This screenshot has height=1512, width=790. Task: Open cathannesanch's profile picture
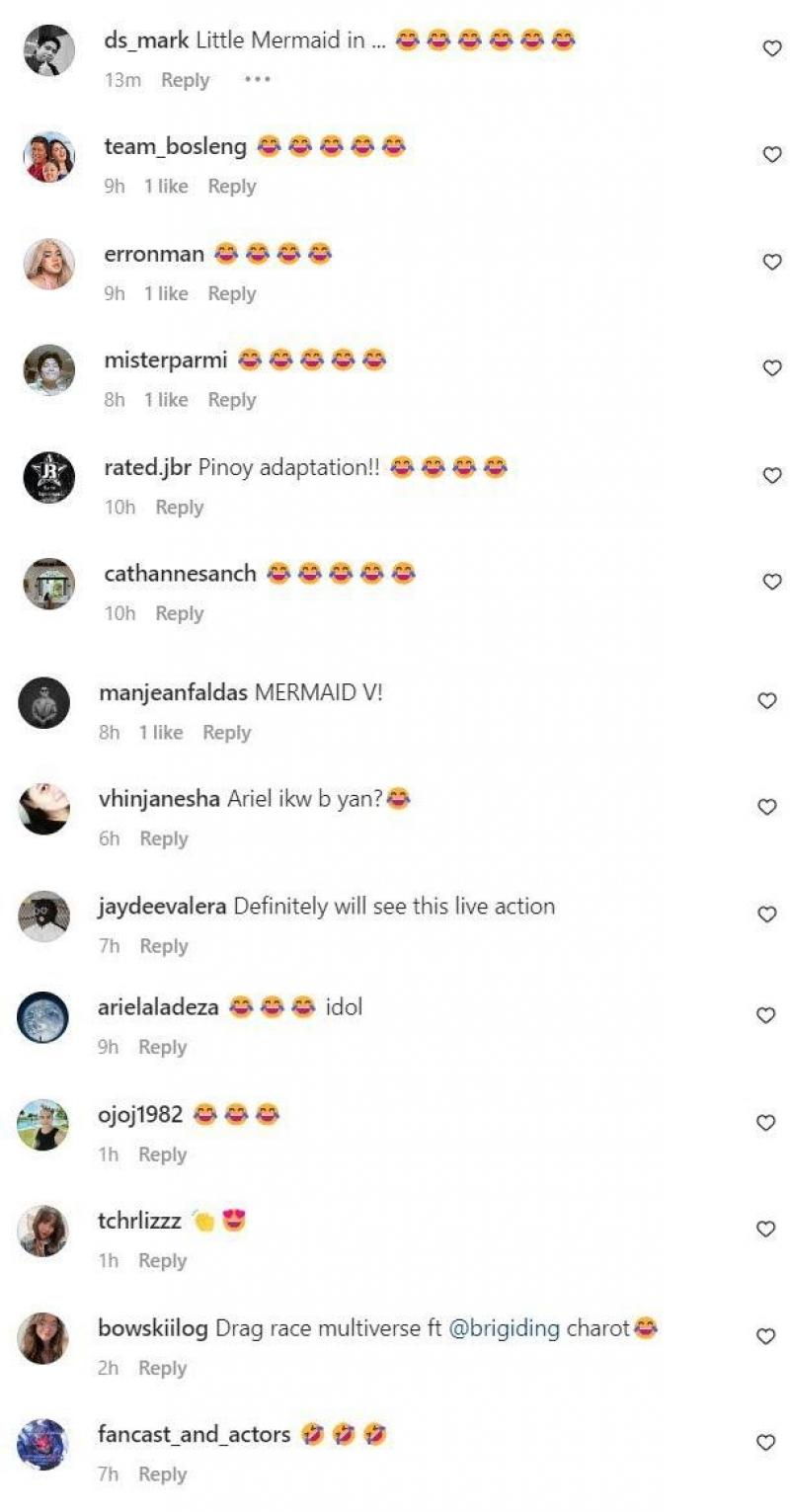click(48, 584)
